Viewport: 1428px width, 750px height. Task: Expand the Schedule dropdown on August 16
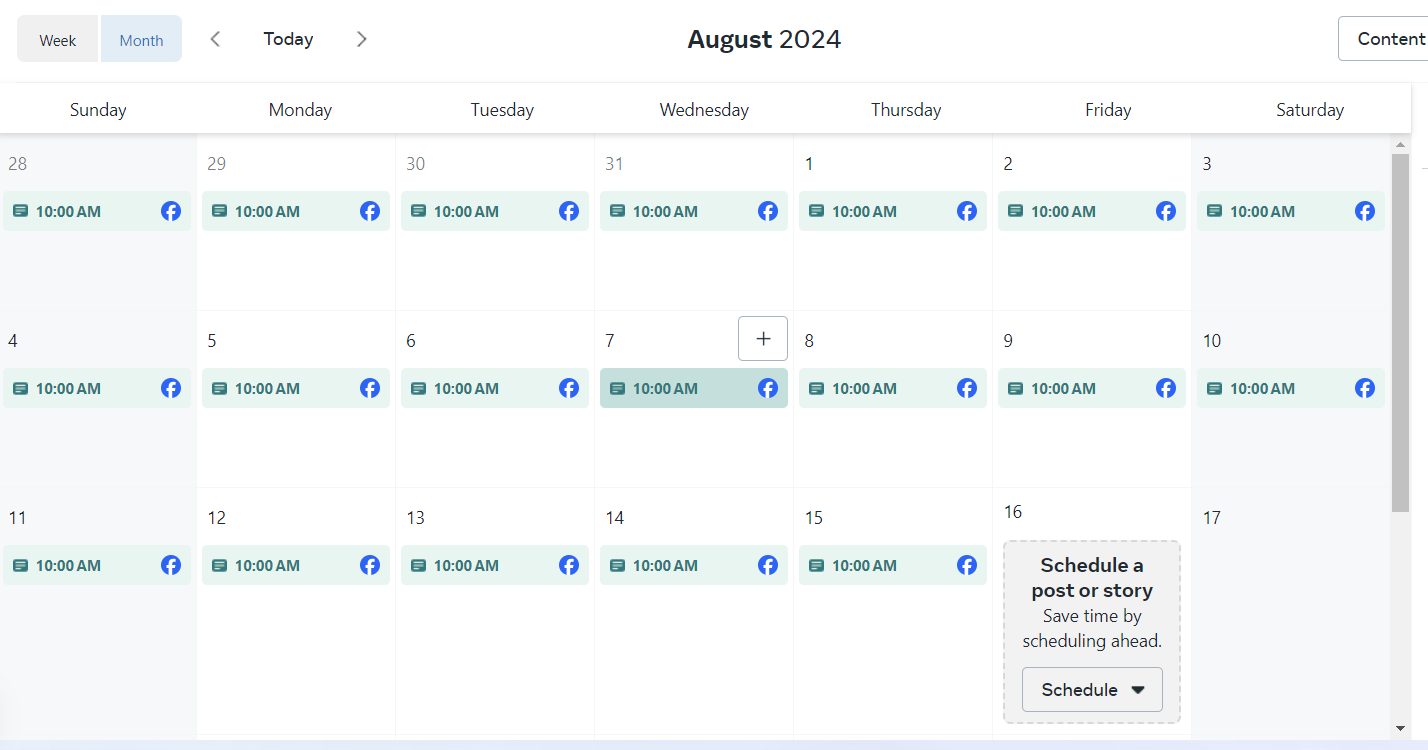[1092, 689]
